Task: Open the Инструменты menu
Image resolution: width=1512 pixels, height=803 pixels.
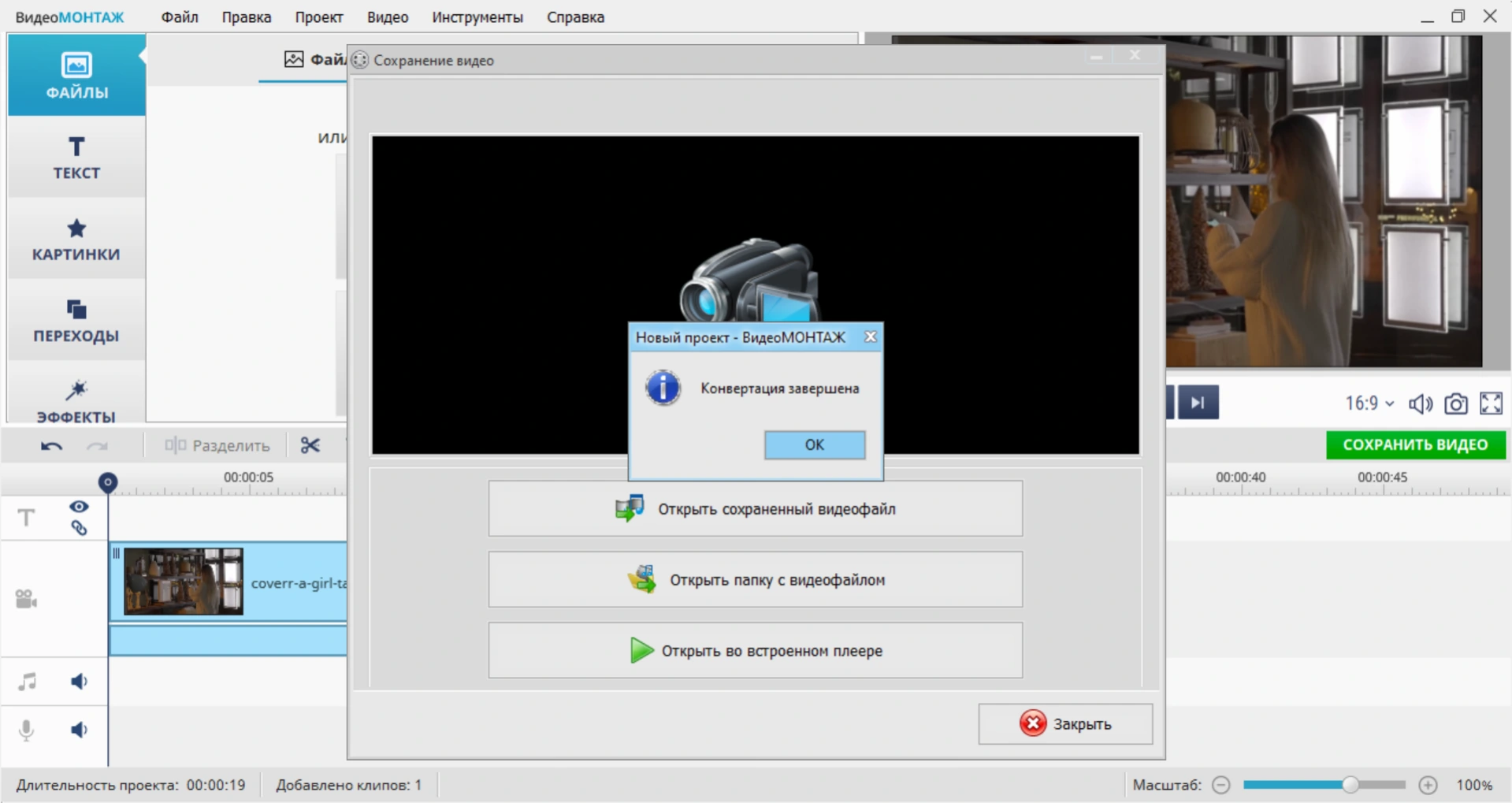Action: [x=477, y=17]
